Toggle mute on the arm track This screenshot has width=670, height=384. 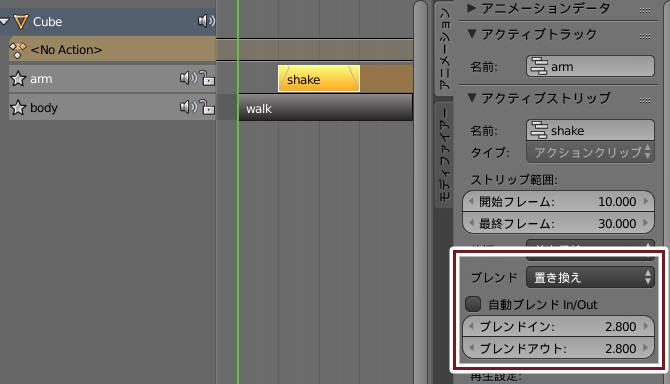pos(188,78)
